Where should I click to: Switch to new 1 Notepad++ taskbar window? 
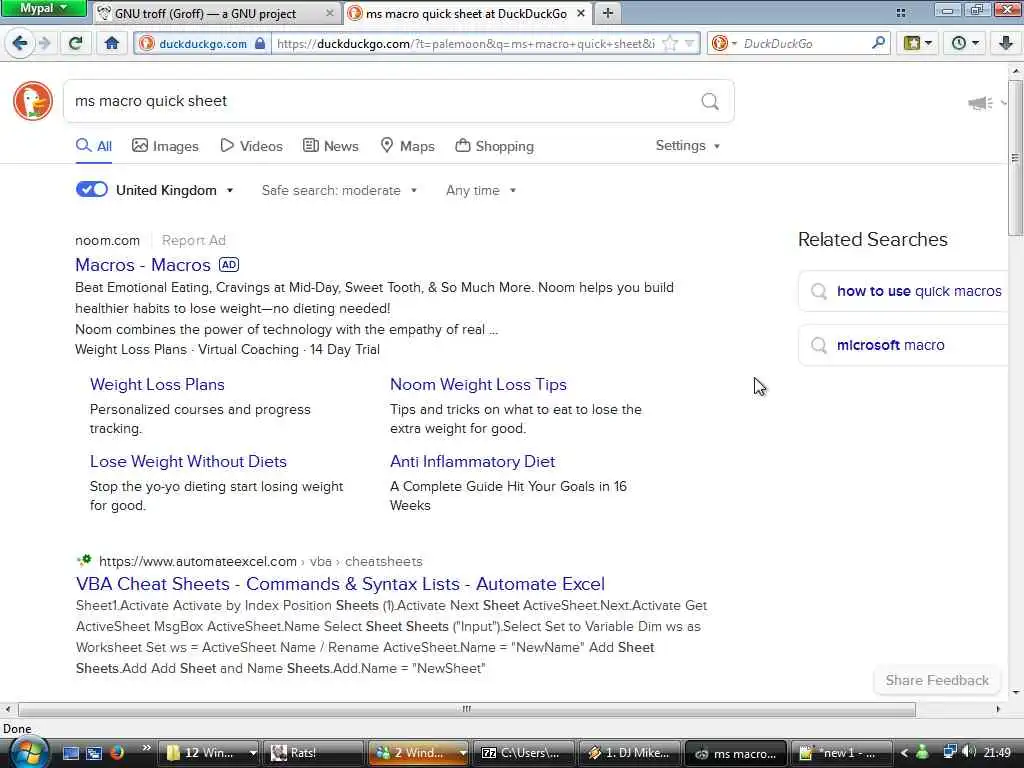[x=841, y=753]
